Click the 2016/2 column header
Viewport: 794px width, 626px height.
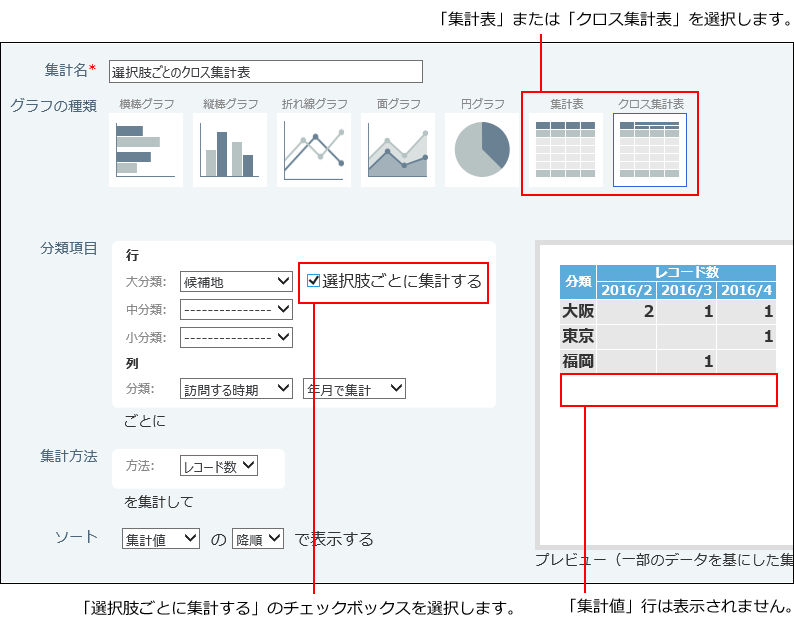point(627,290)
